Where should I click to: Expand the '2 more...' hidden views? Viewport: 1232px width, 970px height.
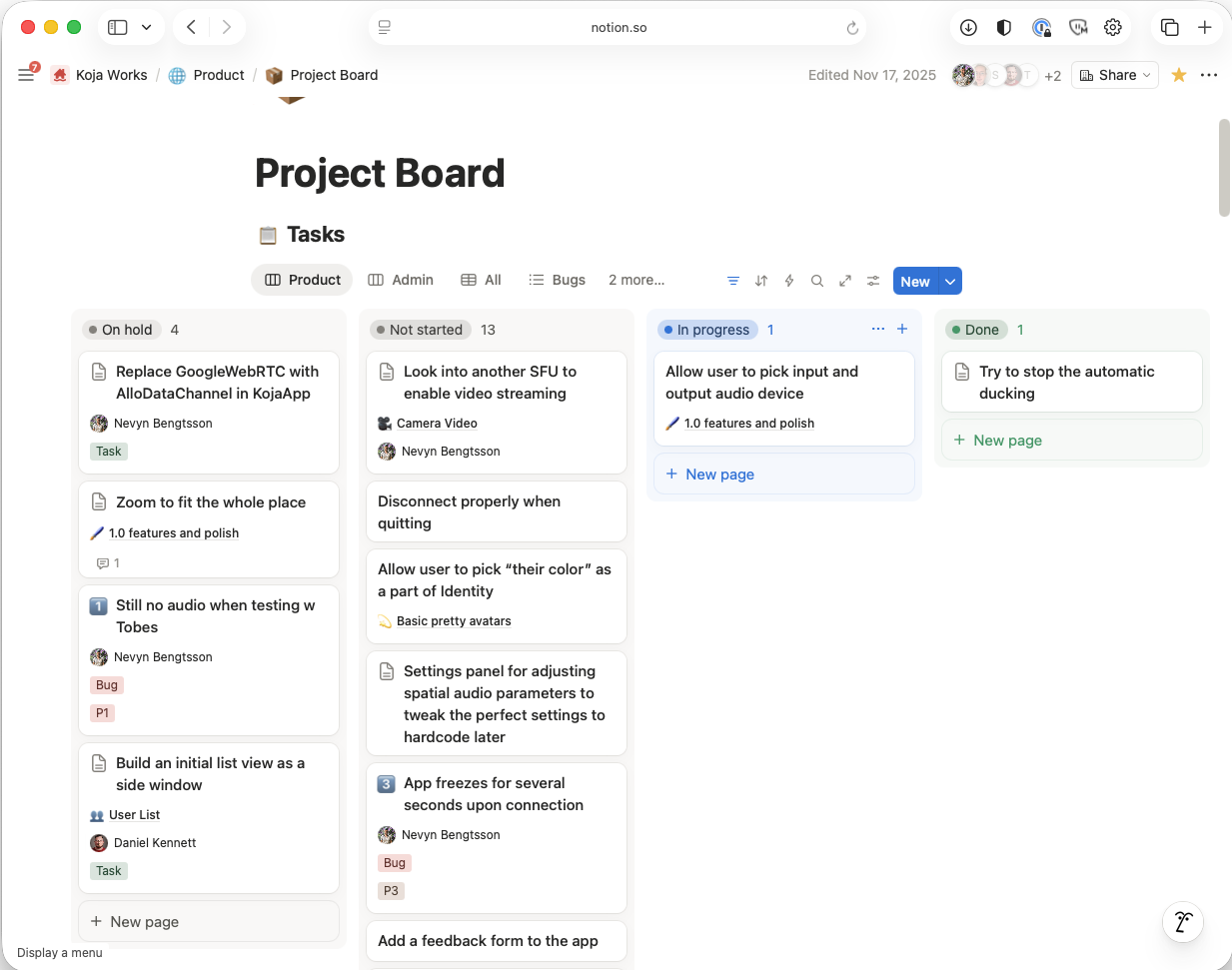pyautogui.click(x=635, y=280)
